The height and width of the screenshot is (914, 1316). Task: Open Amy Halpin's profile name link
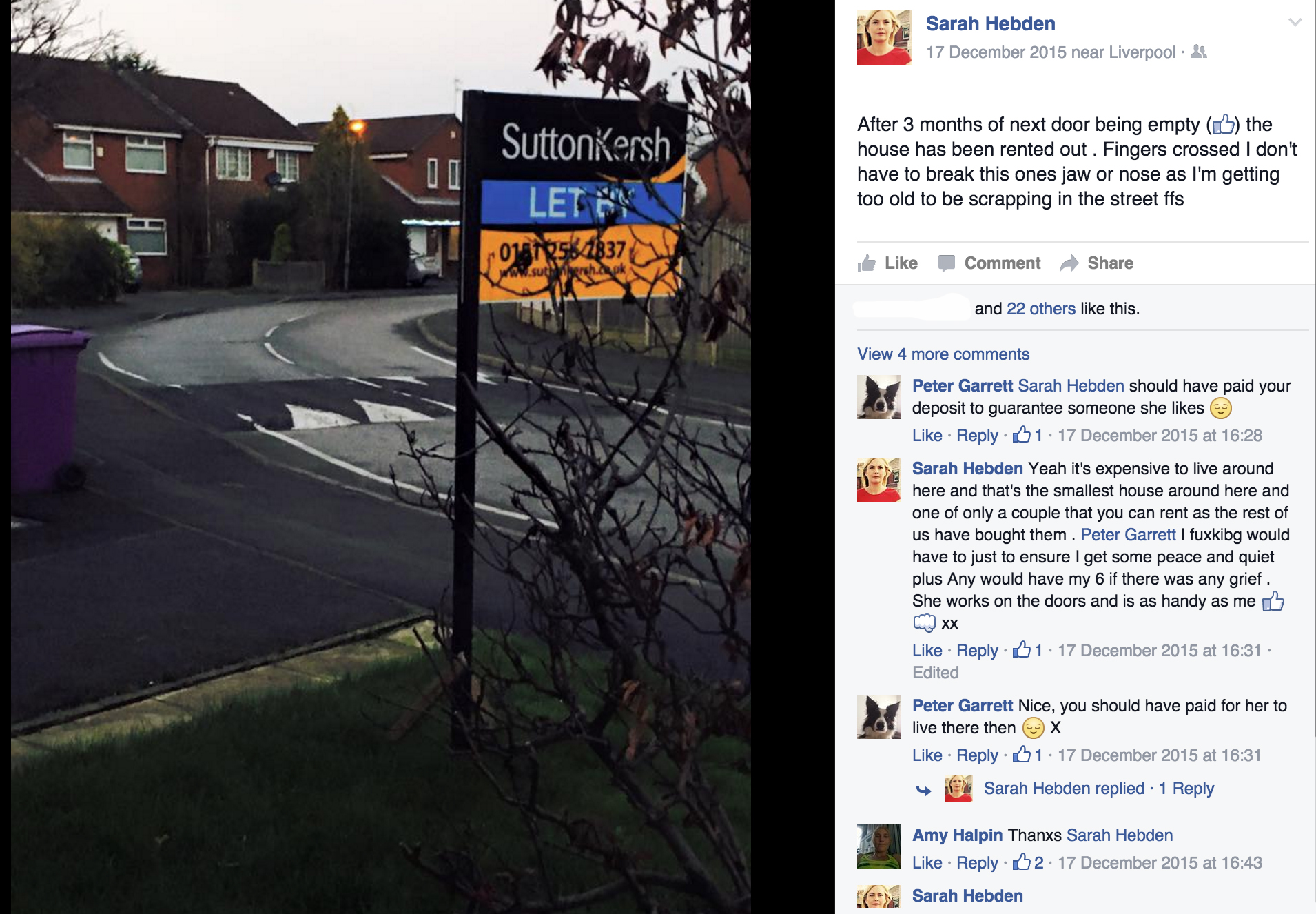(957, 835)
